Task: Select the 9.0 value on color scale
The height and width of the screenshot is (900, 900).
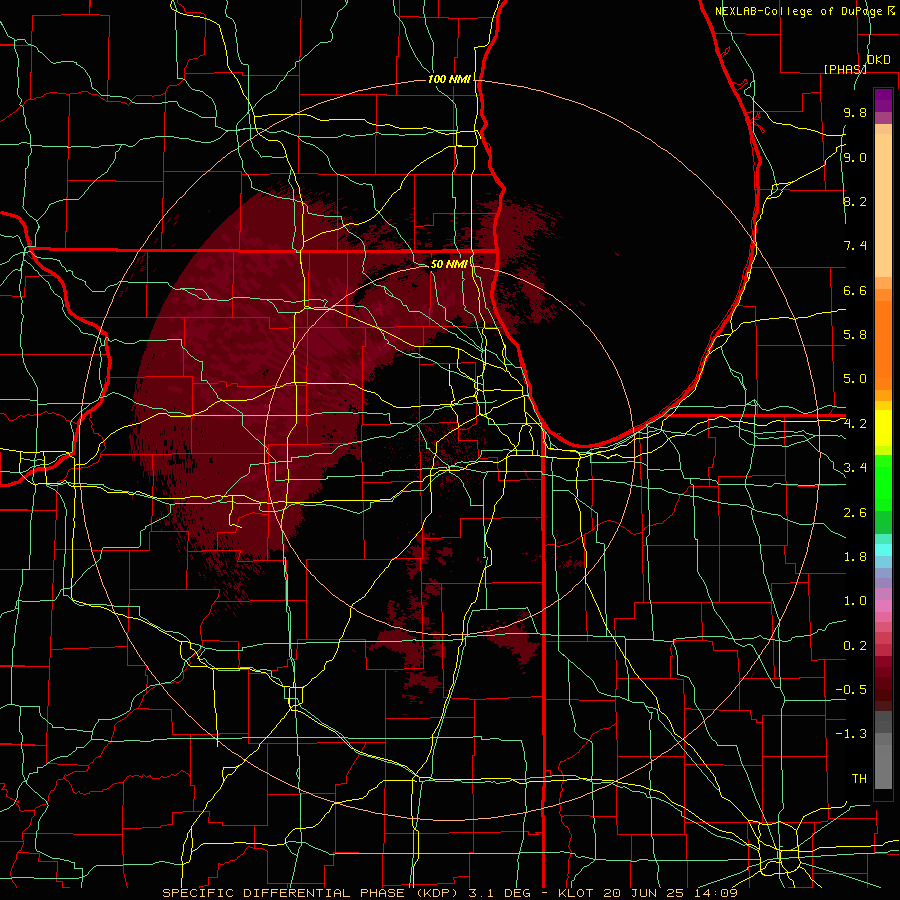Action: (x=855, y=157)
